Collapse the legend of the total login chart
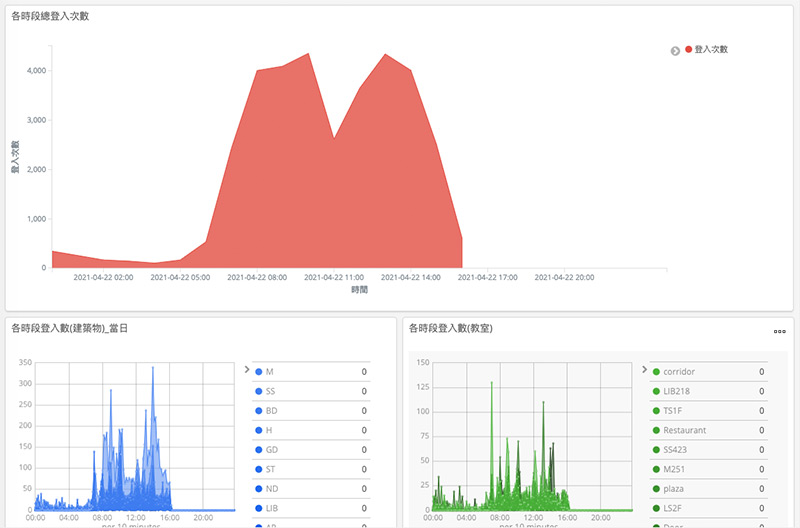The width and height of the screenshot is (800, 528). tap(675, 50)
